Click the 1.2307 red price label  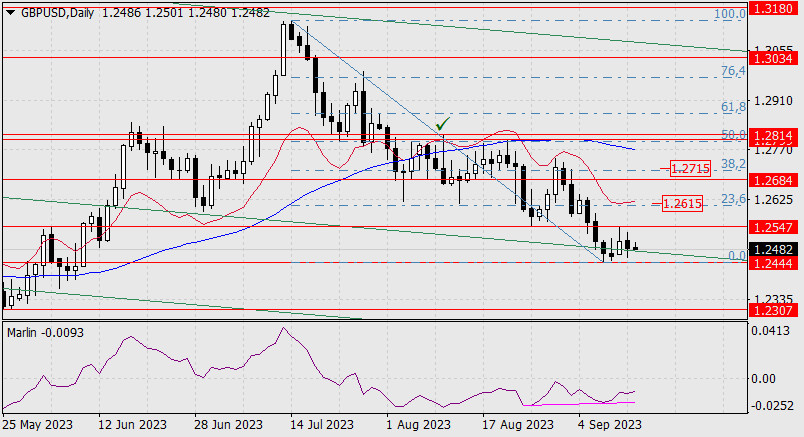(x=774, y=310)
